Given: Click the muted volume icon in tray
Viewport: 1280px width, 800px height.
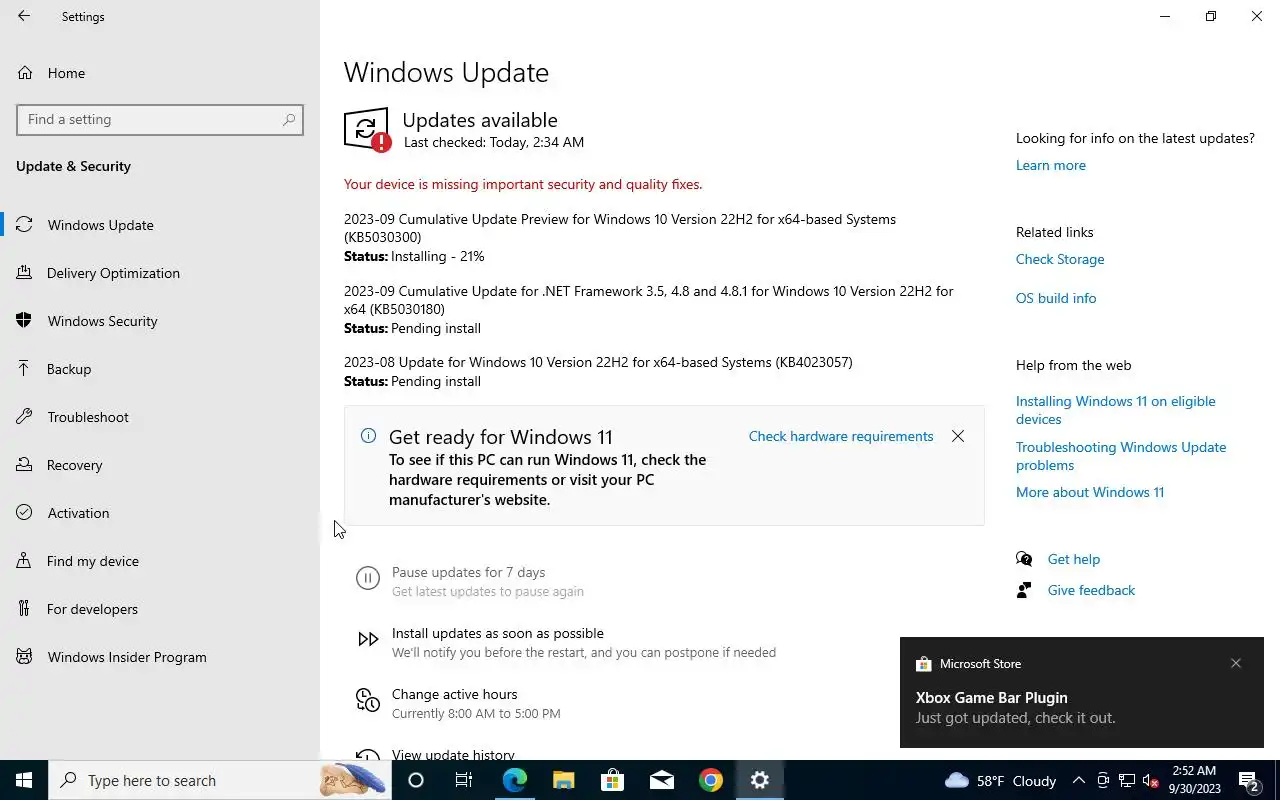Looking at the screenshot, I should pos(1151,780).
